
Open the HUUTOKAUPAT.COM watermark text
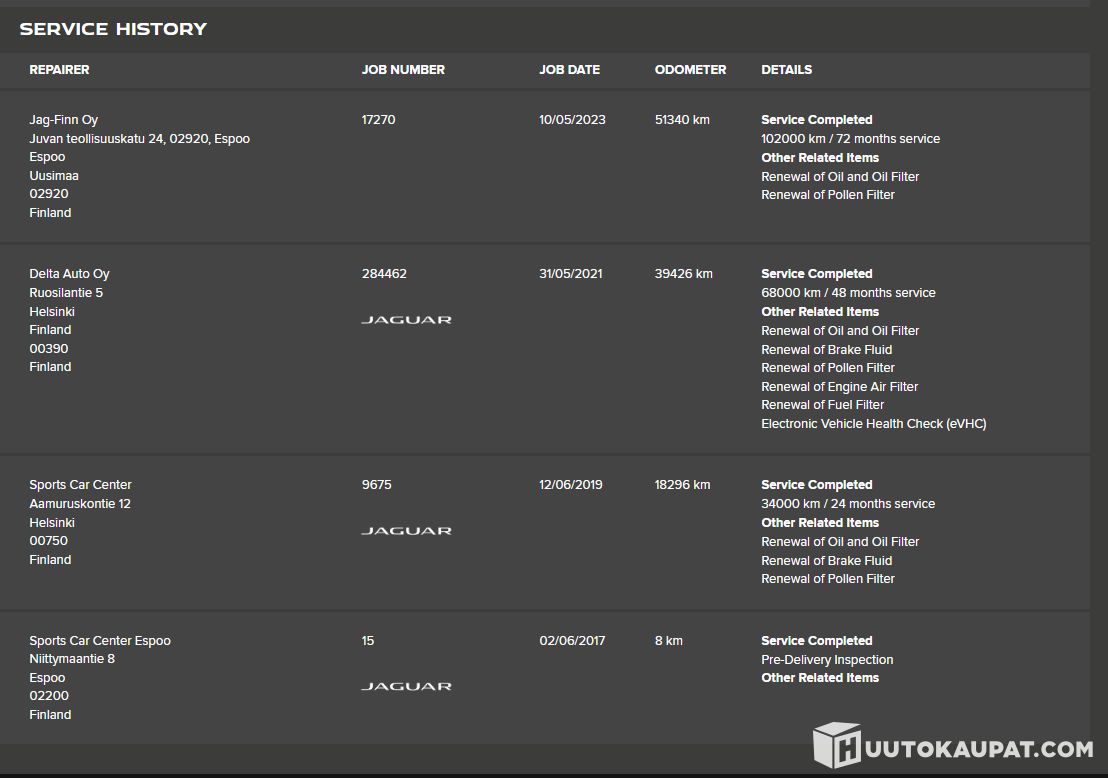pos(977,749)
